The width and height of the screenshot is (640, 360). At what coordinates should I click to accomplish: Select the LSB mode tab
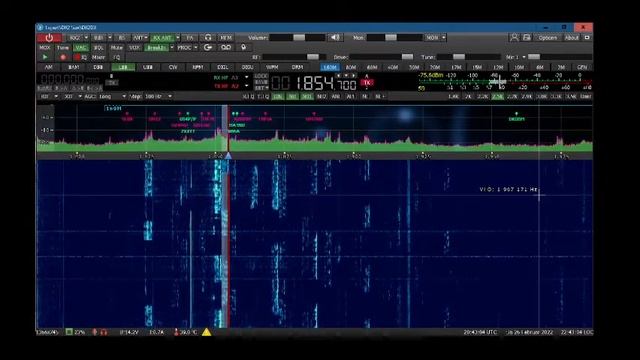pyautogui.click(x=123, y=67)
